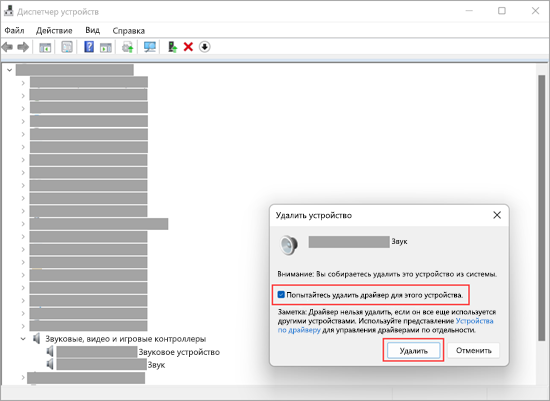Image resolution: width=550 pixels, height=401 pixels.
Task: Open the Справка menu
Action: pyautogui.click(x=128, y=31)
